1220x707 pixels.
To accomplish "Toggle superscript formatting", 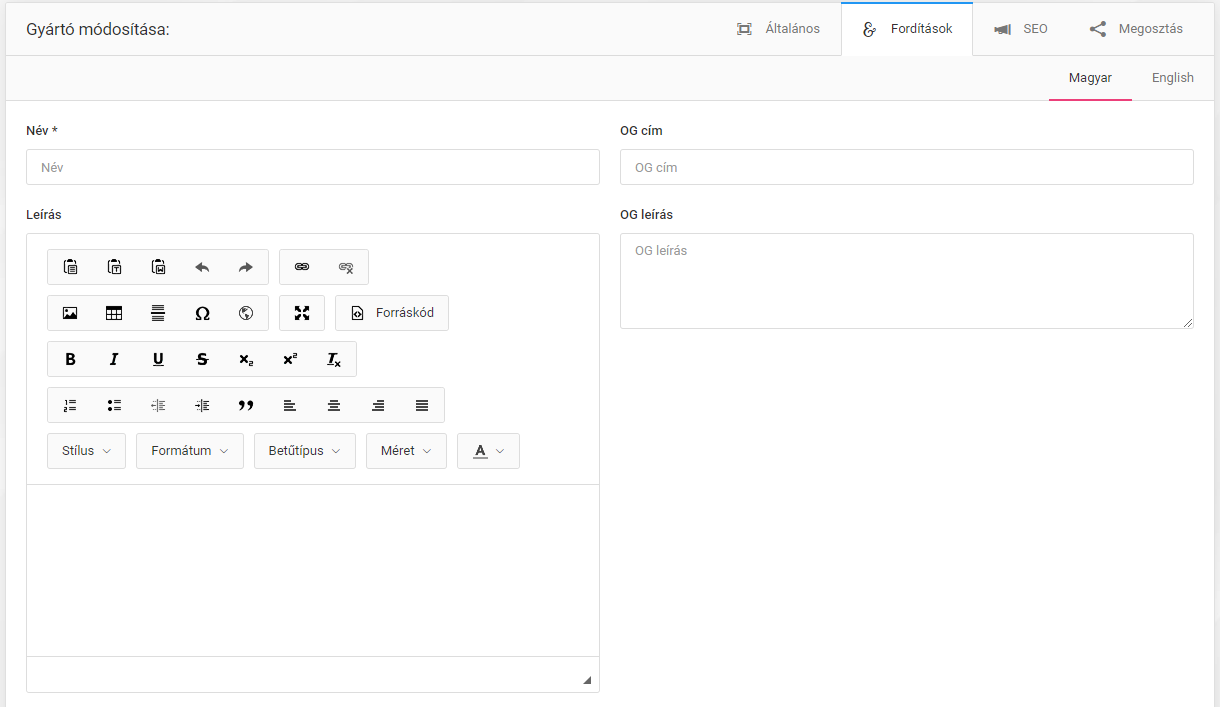I will pyautogui.click(x=290, y=359).
